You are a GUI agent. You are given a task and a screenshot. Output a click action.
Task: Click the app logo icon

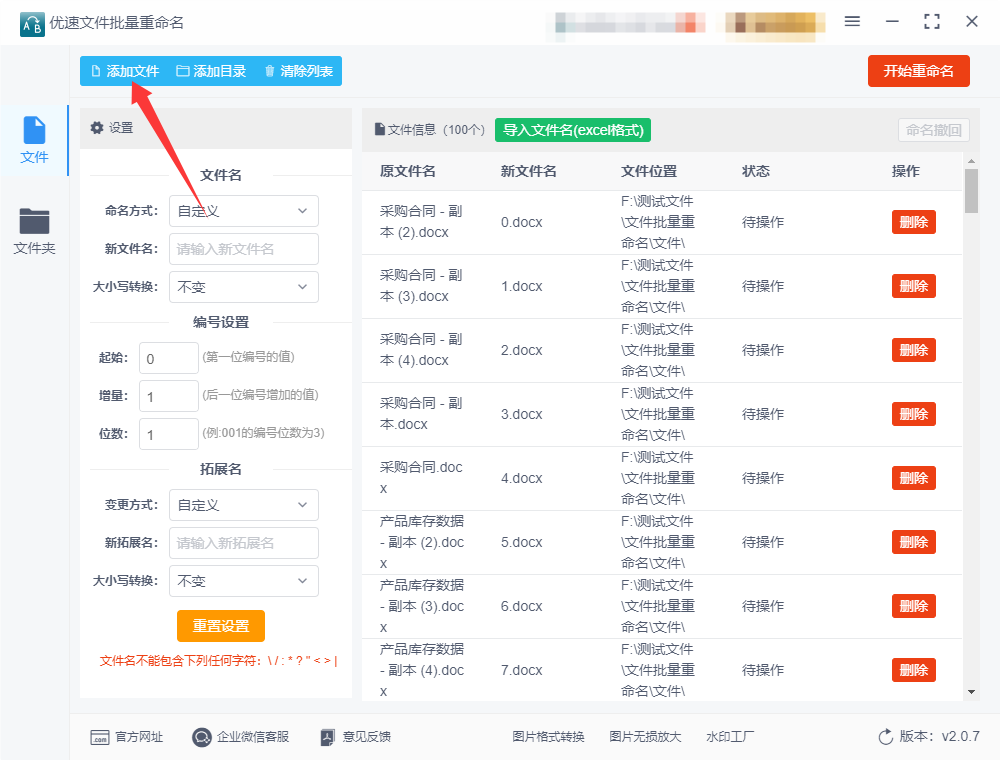(33, 24)
